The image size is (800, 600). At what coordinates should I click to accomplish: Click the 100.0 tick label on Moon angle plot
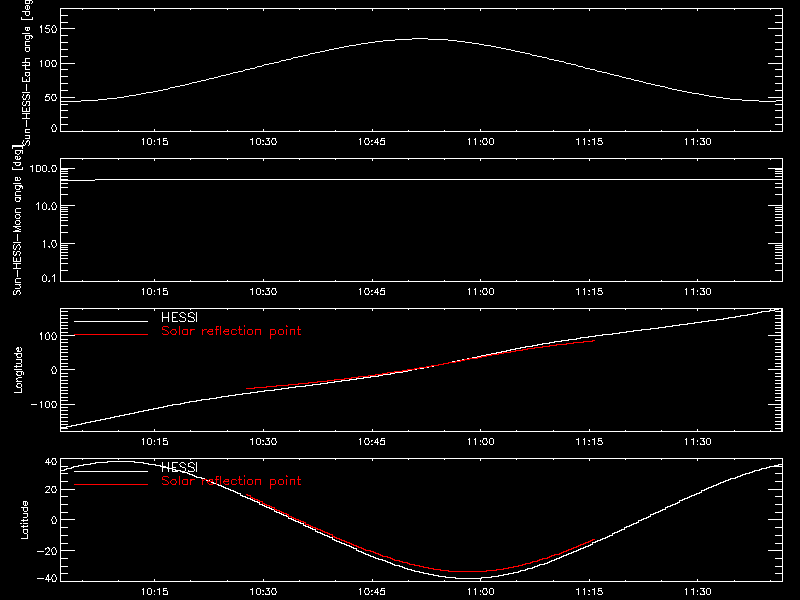[x=44, y=169]
